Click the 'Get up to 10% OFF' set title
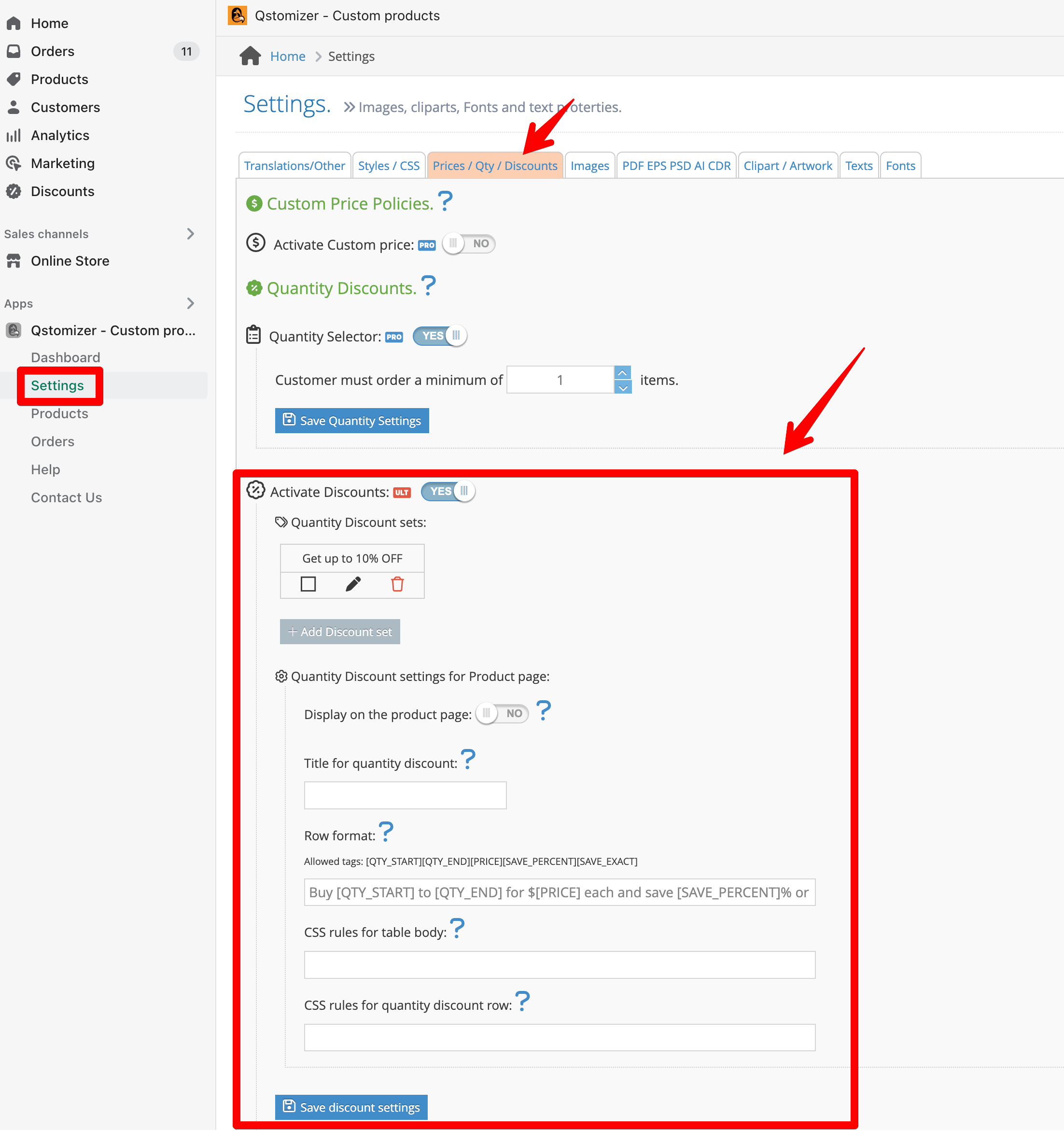Viewport: 1064px width, 1131px height. point(352,558)
